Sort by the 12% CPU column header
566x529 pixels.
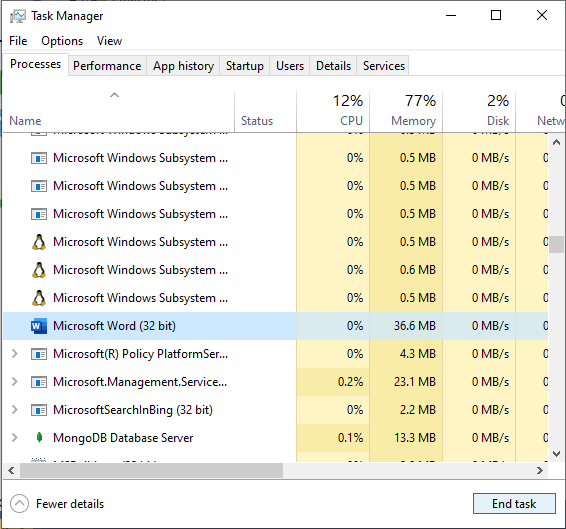tap(333, 112)
